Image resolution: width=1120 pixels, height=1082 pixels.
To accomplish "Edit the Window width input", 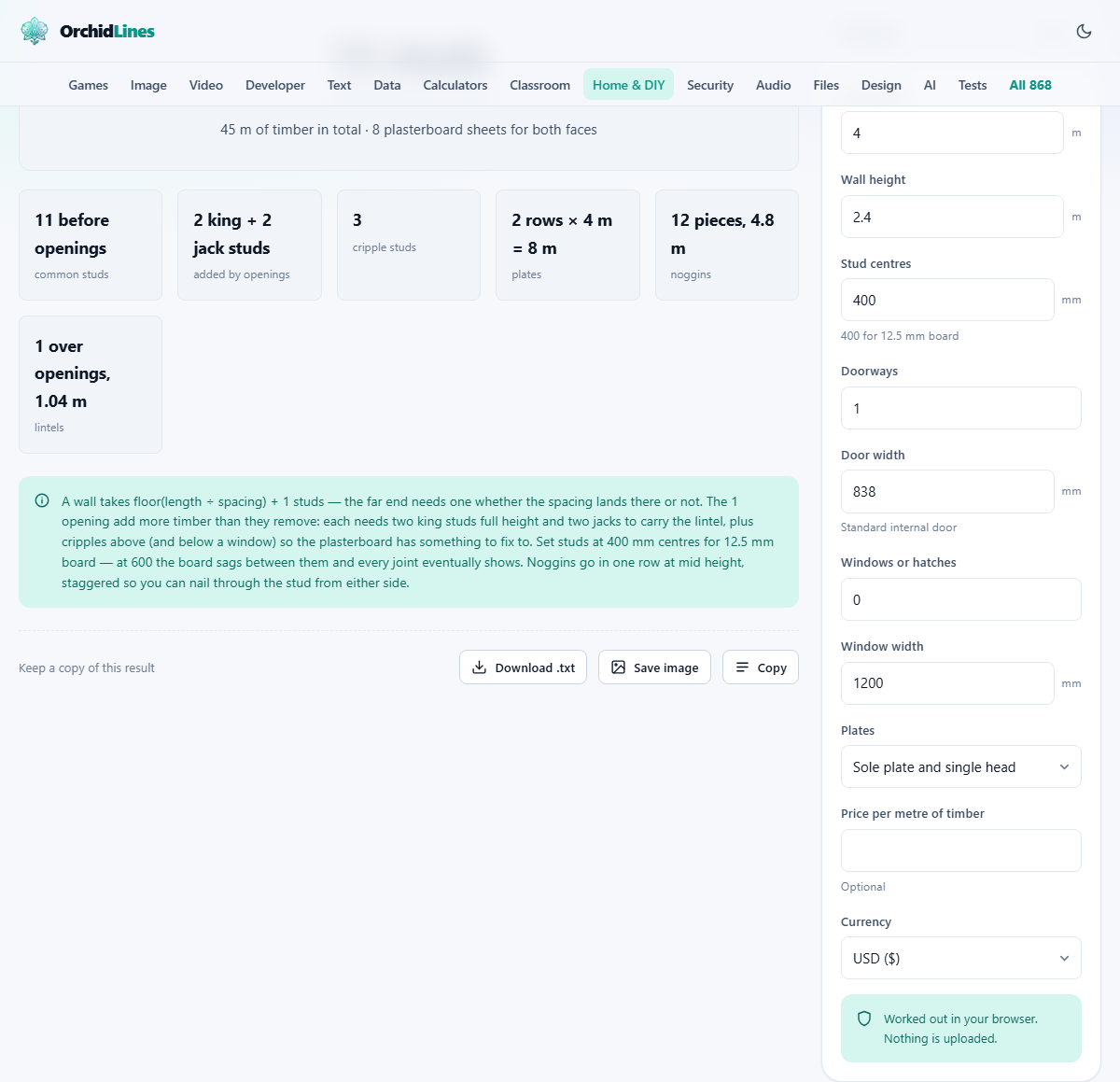I will click(x=947, y=682).
